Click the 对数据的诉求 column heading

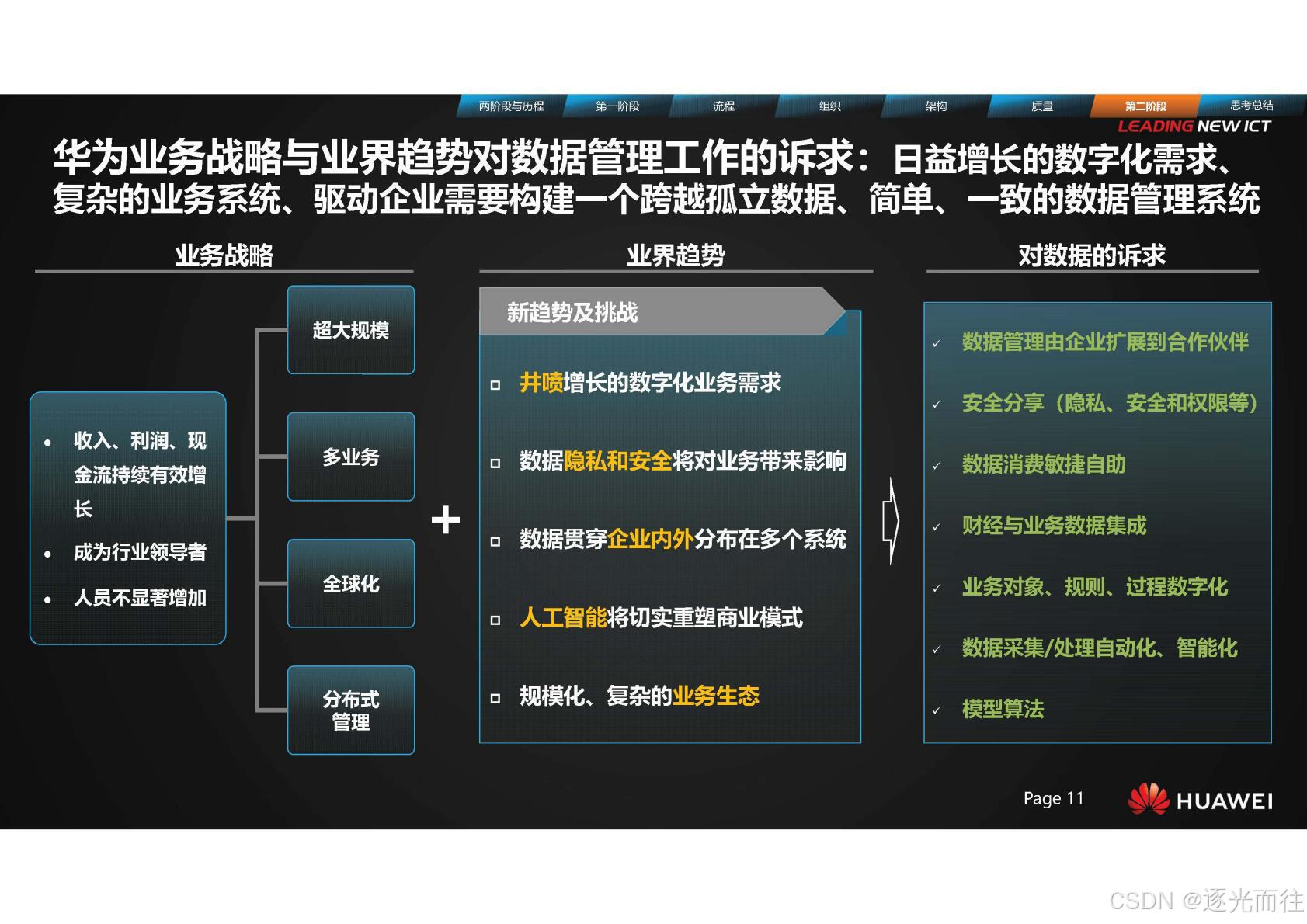pos(1092,255)
